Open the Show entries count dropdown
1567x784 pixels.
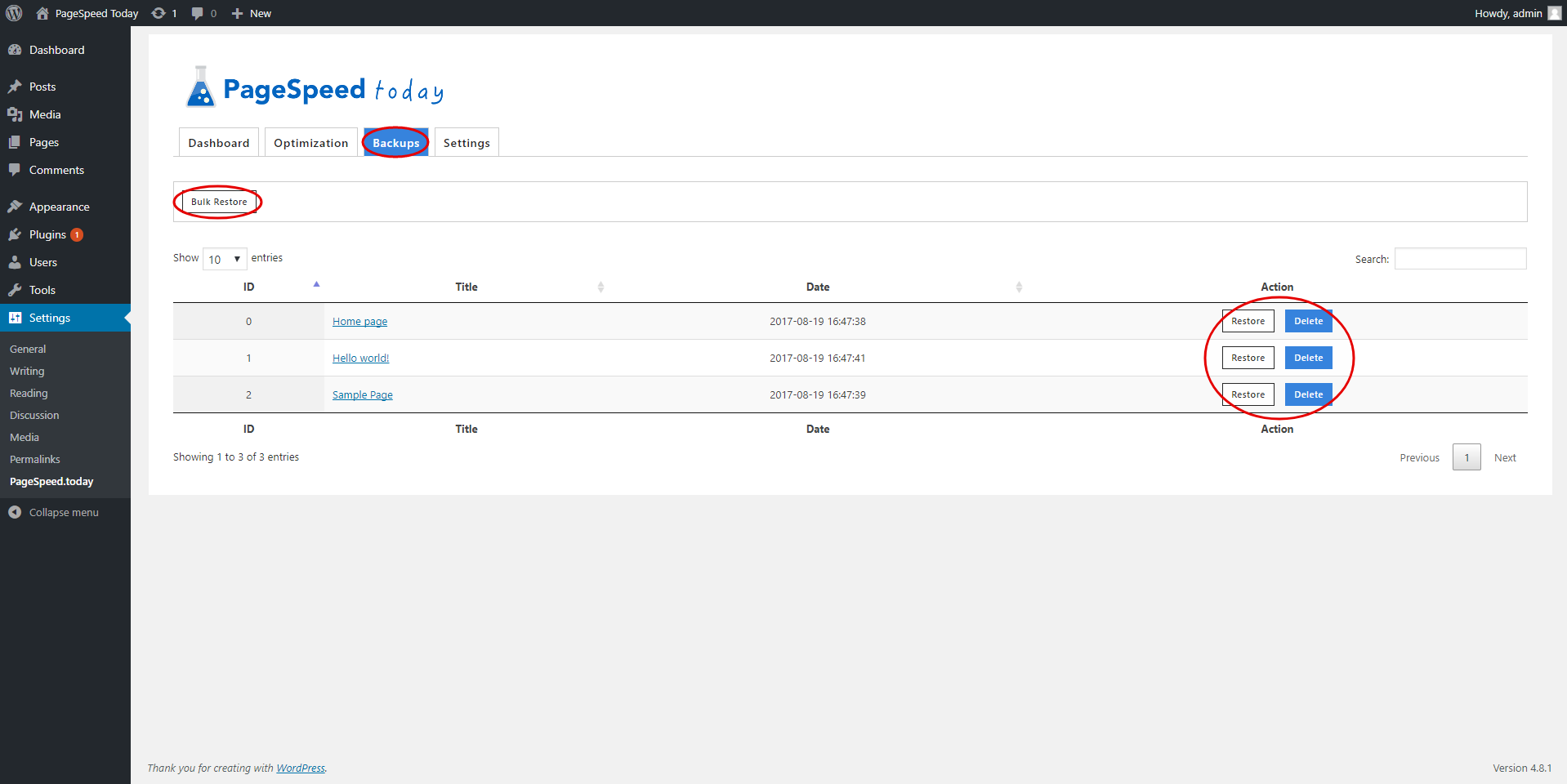tap(225, 259)
